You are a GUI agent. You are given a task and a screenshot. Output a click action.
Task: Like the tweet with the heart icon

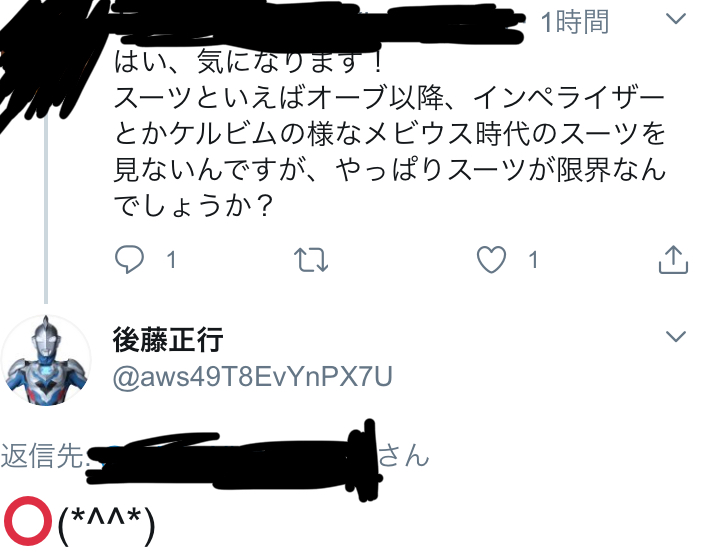[491, 259]
